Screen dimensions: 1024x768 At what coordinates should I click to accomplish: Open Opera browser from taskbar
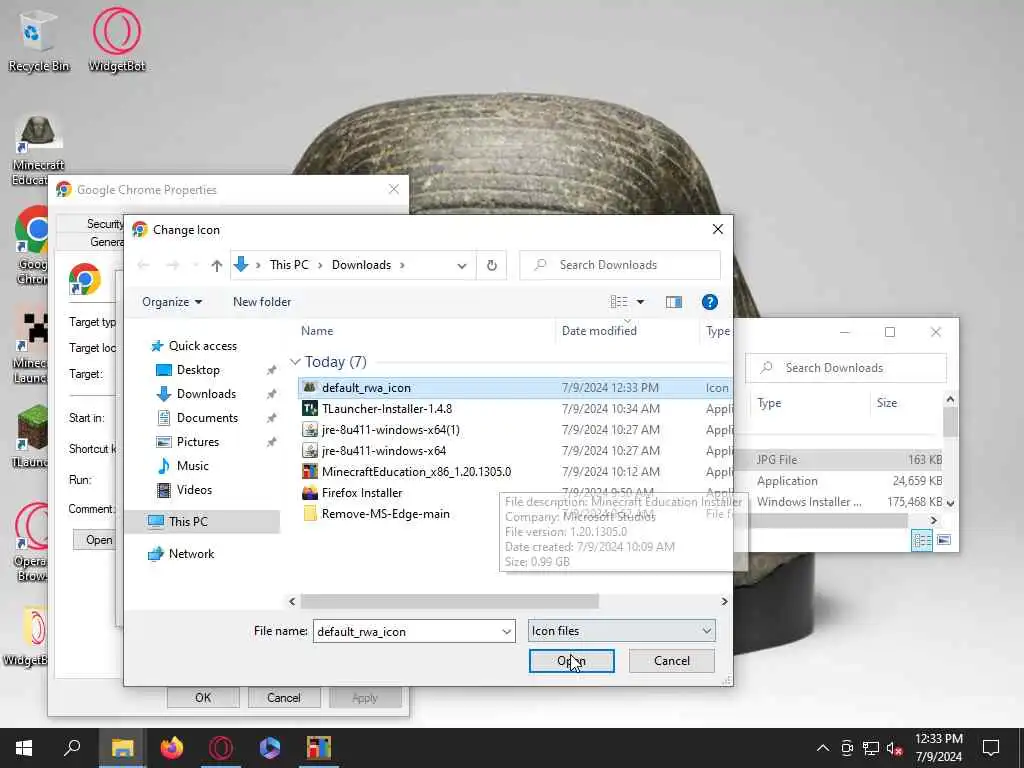[221, 748]
